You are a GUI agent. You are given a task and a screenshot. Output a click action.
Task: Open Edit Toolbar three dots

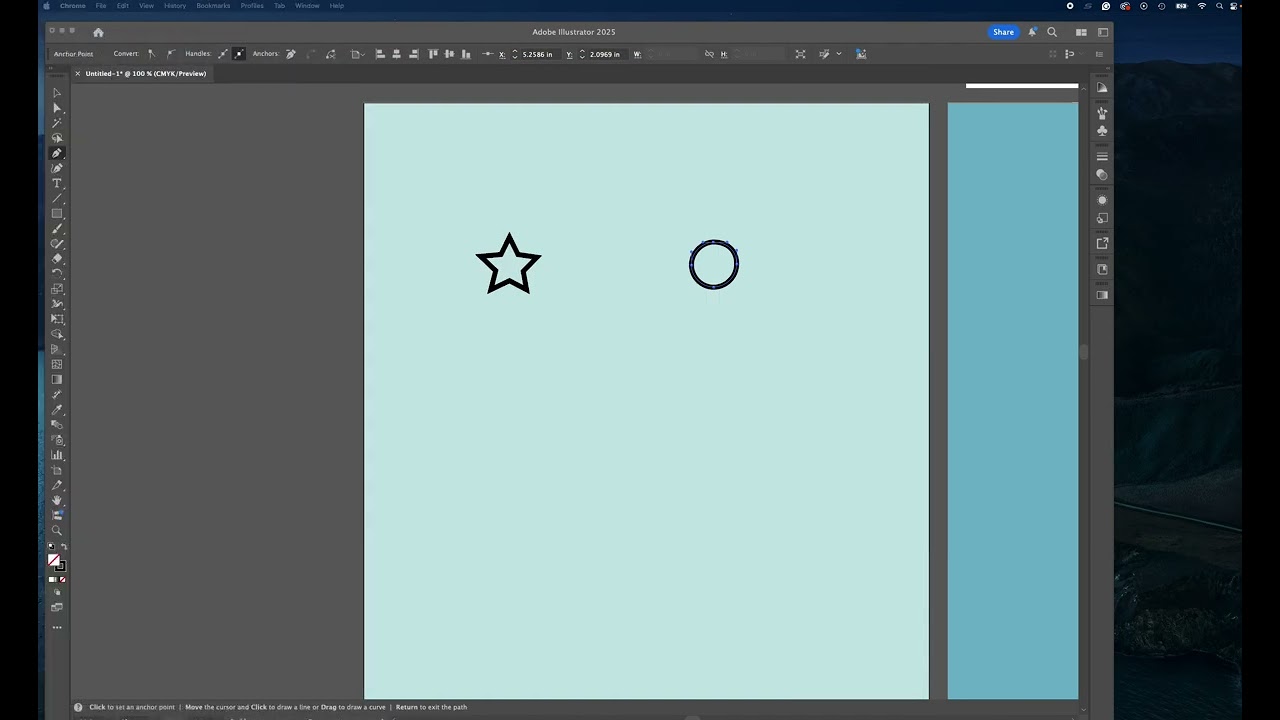click(57, 628)
